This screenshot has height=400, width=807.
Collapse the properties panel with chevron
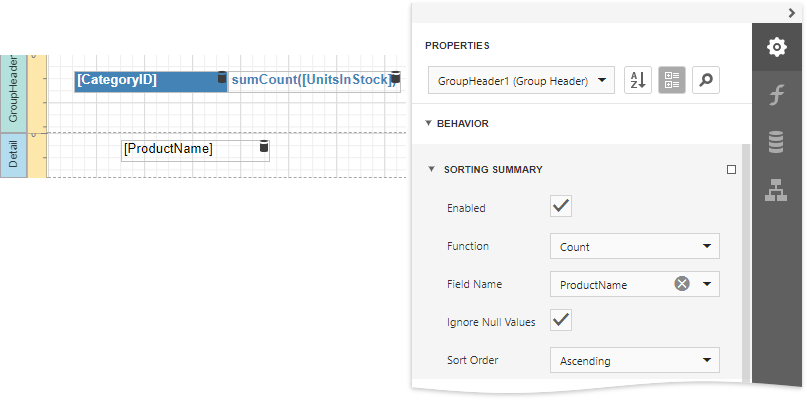pyautogui.click(x=791, y=11)
